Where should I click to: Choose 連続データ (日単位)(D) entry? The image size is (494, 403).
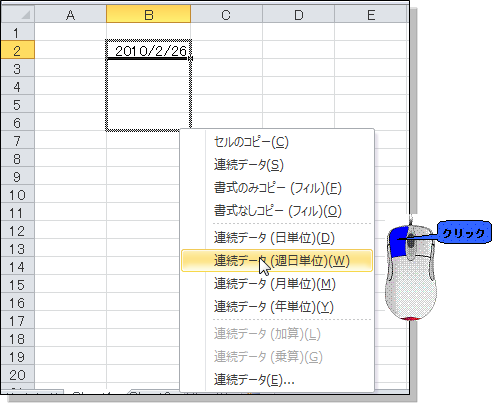click(277, 238)
